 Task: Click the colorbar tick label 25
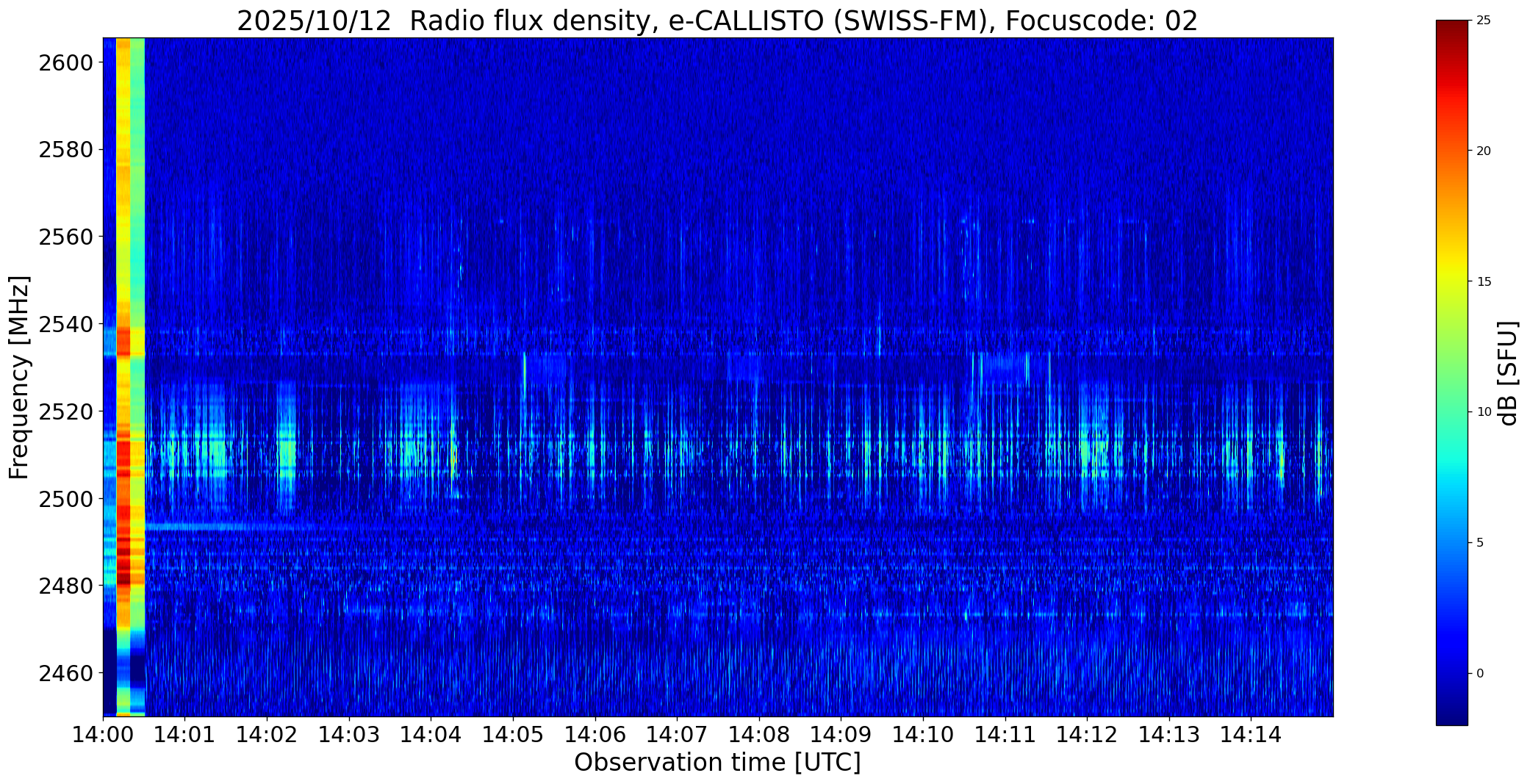[x=1484, y=20]
